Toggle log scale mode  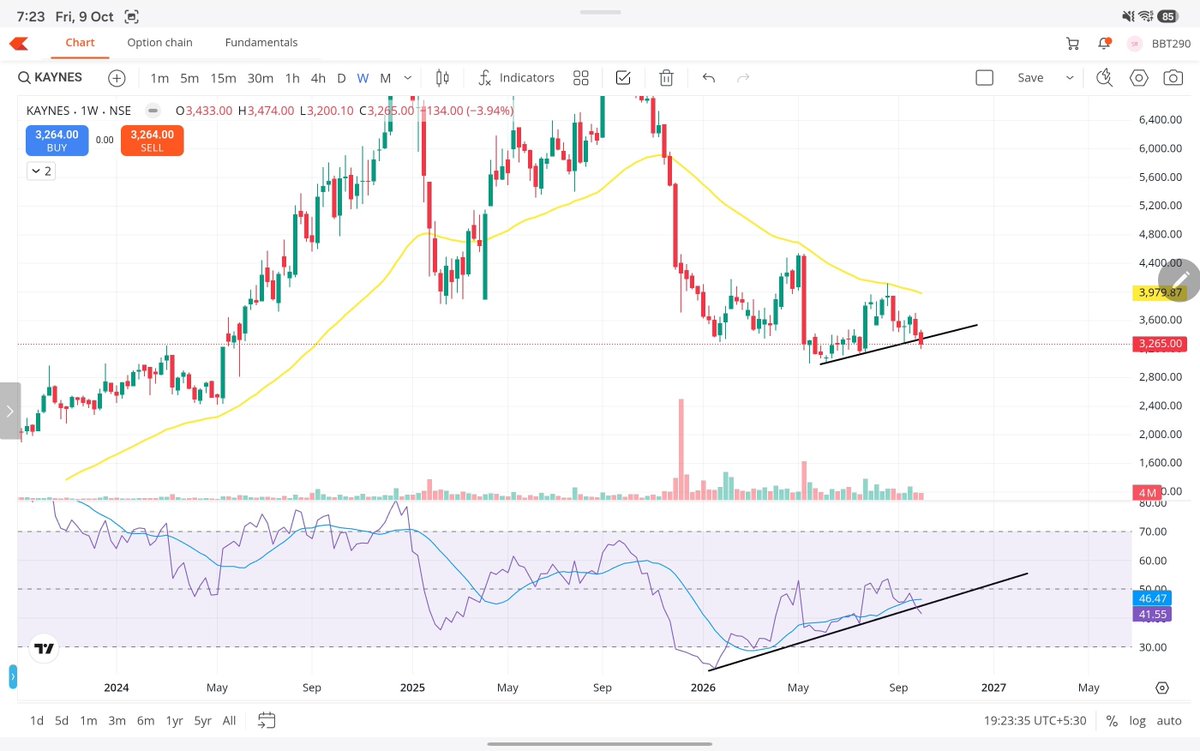tap(1138, 719)
